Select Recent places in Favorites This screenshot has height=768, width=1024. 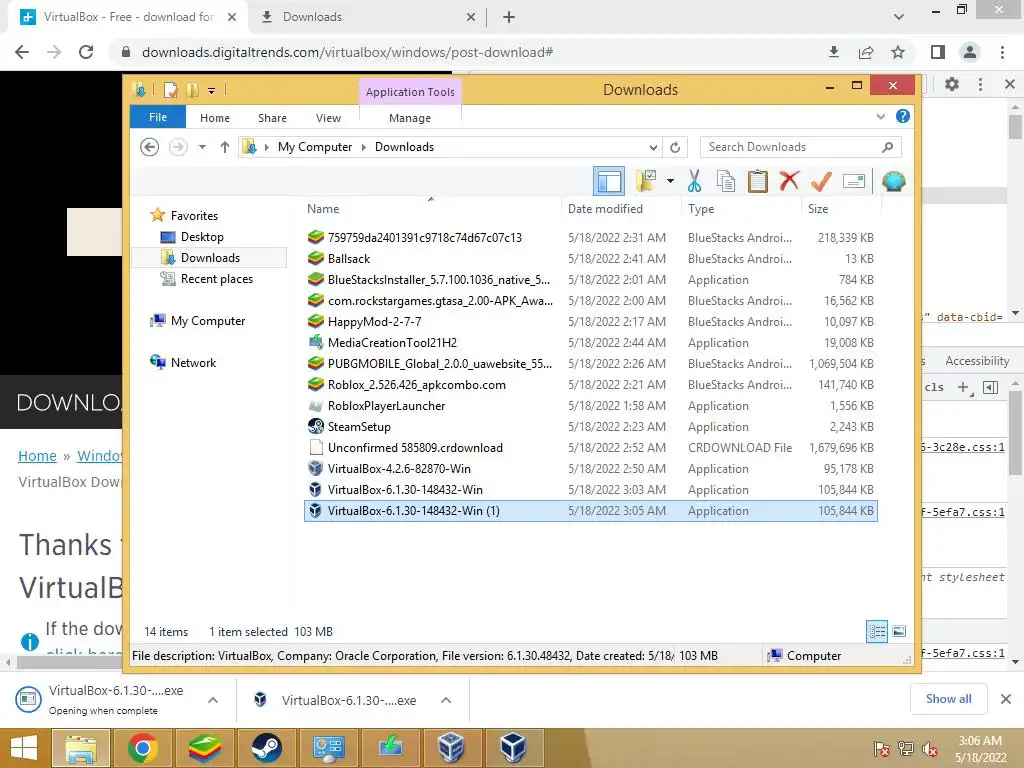(216, 279)
